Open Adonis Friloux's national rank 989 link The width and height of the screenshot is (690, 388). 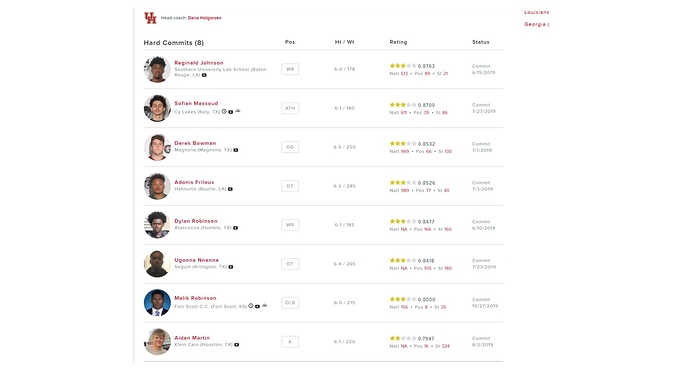tap(405, 190)
